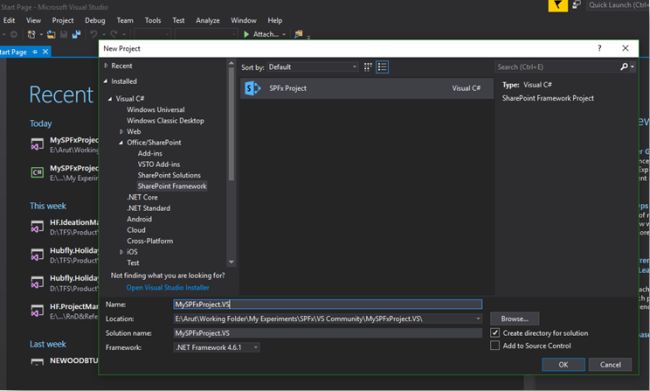The image size is (650, 391).
Task: Click the Quick Launch search box
Action: (x=618, y=5)
